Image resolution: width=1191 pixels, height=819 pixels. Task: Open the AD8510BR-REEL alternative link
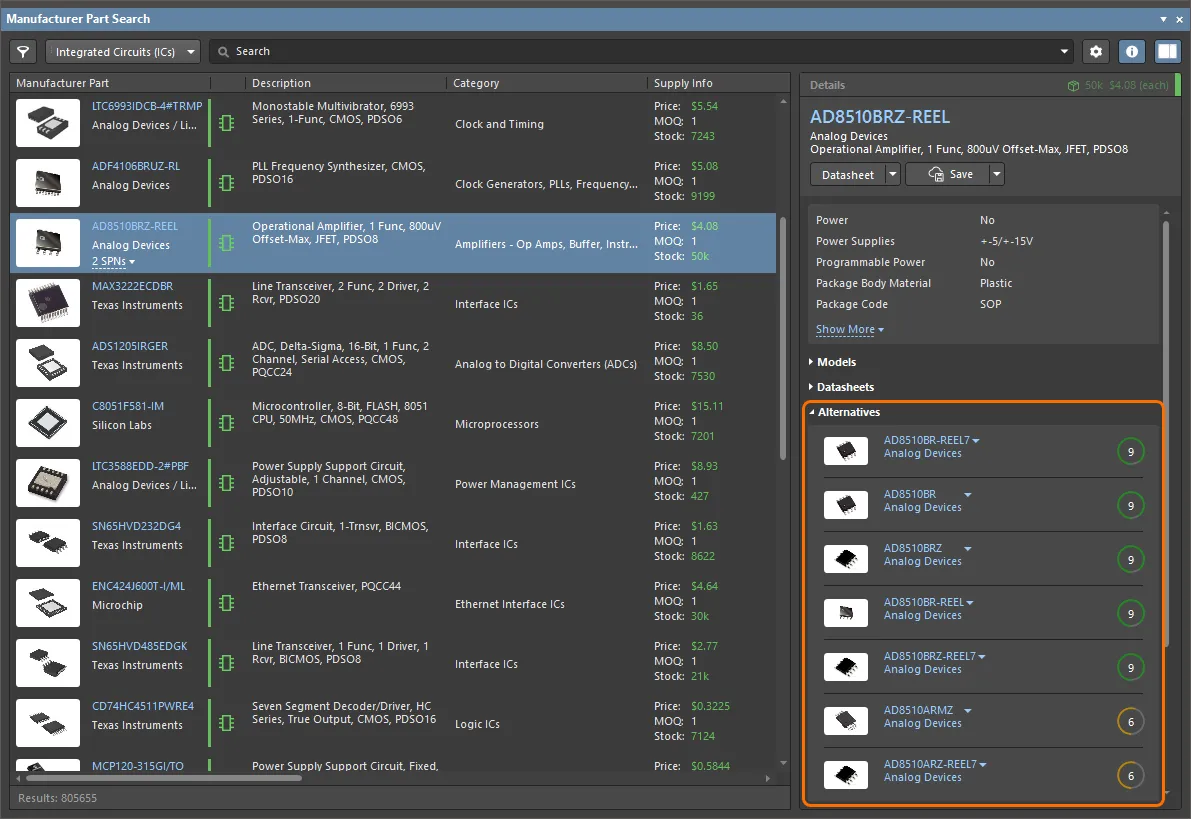click(x=924, y=602)
